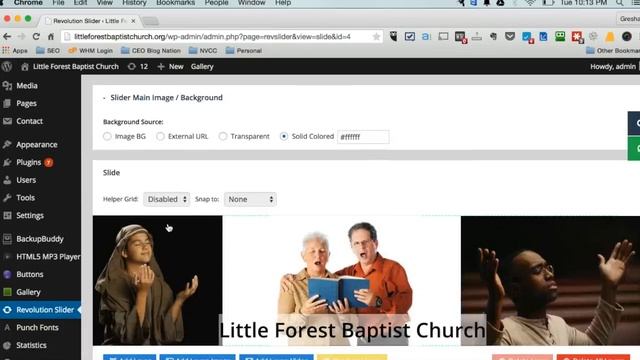Go to browser home page

pyautogui.click(x=51, y=37)
